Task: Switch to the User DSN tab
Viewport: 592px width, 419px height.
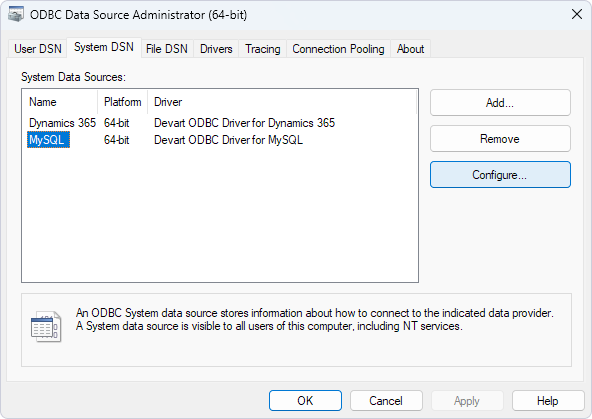Action: point(38,49)
